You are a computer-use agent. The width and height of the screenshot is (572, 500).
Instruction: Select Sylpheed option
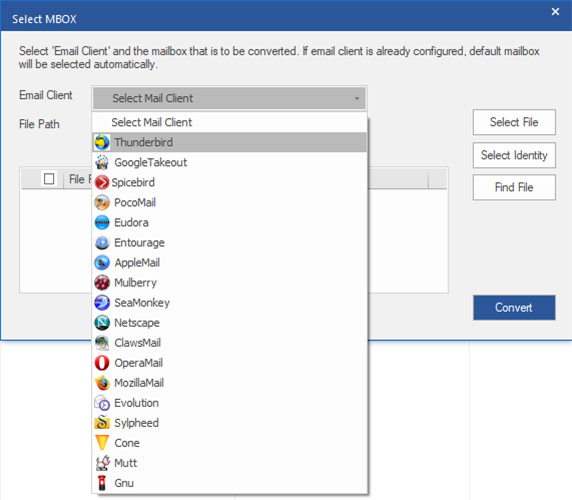click(x=229, y=423)
